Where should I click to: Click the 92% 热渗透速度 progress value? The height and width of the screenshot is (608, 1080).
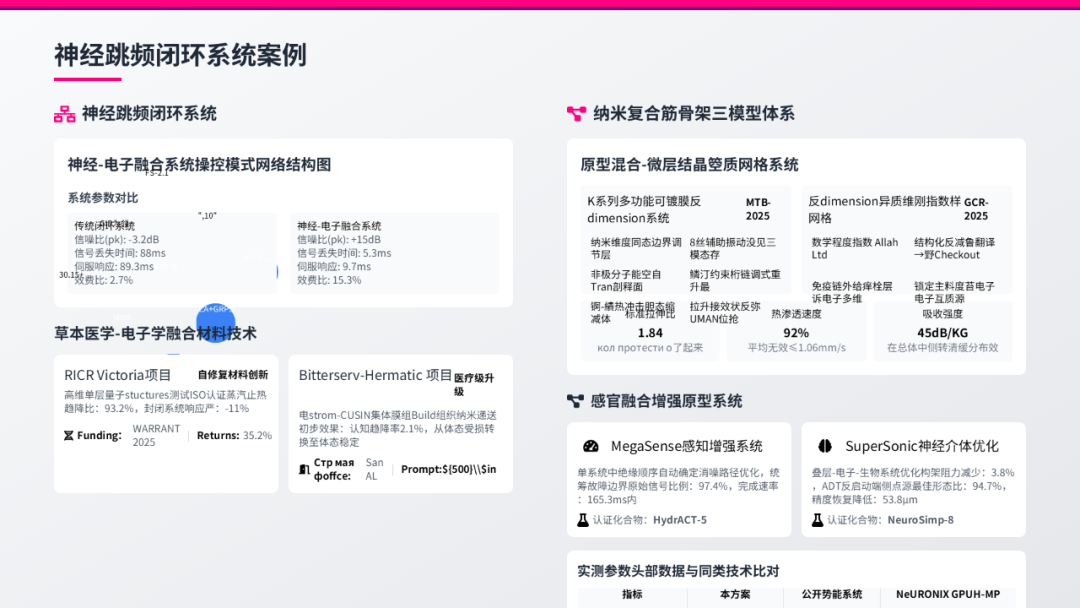point(797,331)
